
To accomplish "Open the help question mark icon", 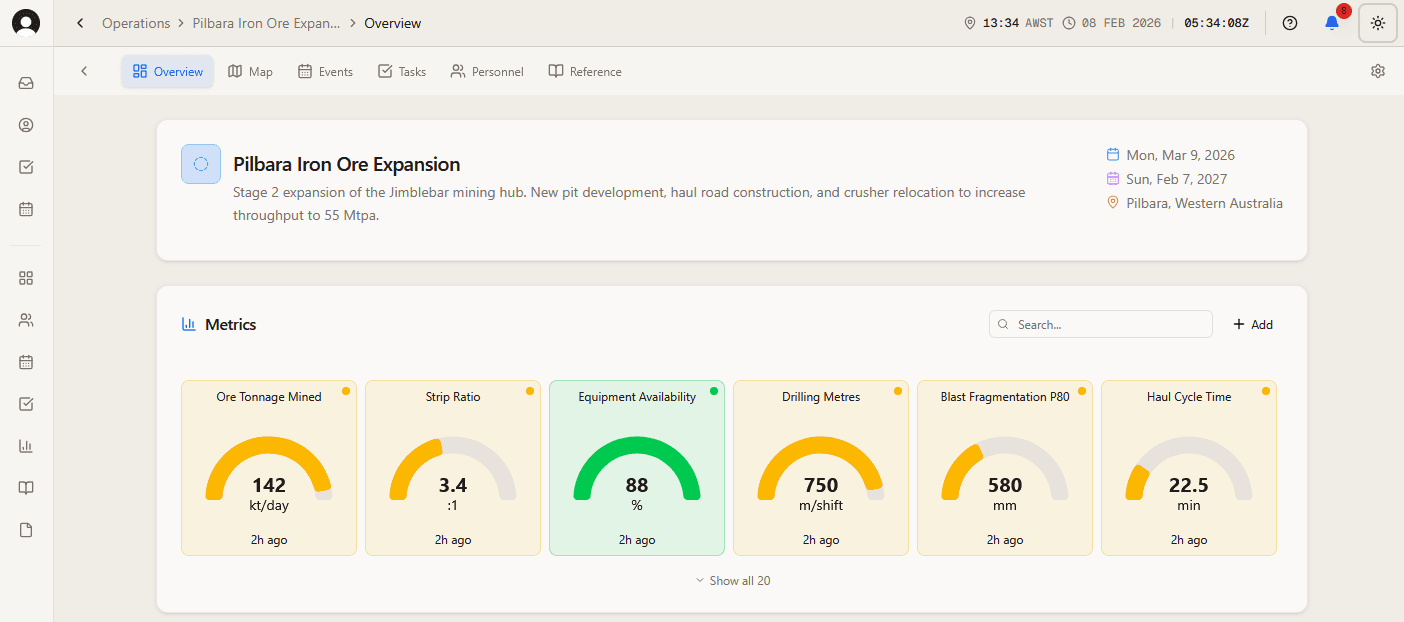I will pos(1289,22).
